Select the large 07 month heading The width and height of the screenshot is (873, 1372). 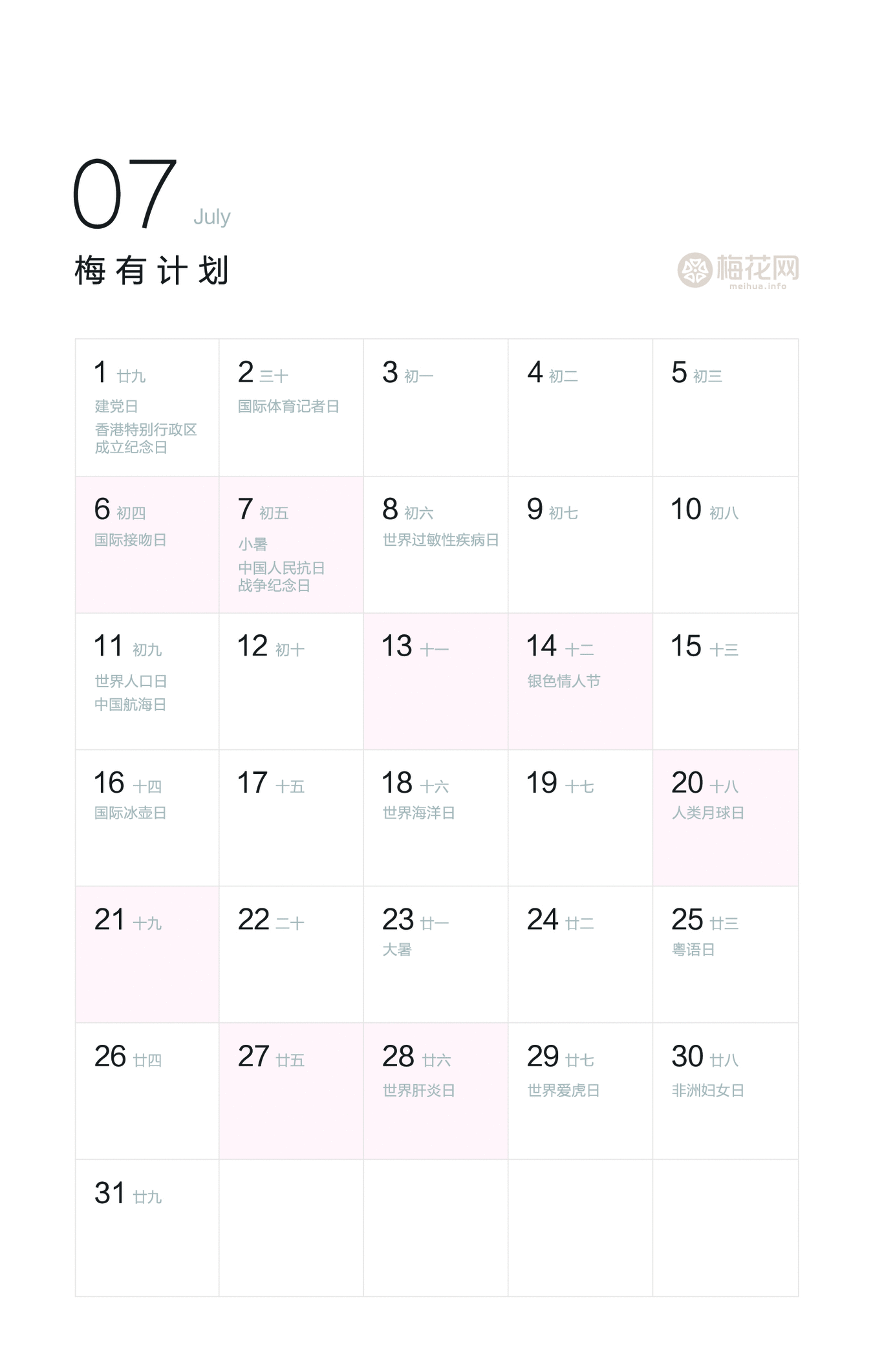click(x=124, y=194)
